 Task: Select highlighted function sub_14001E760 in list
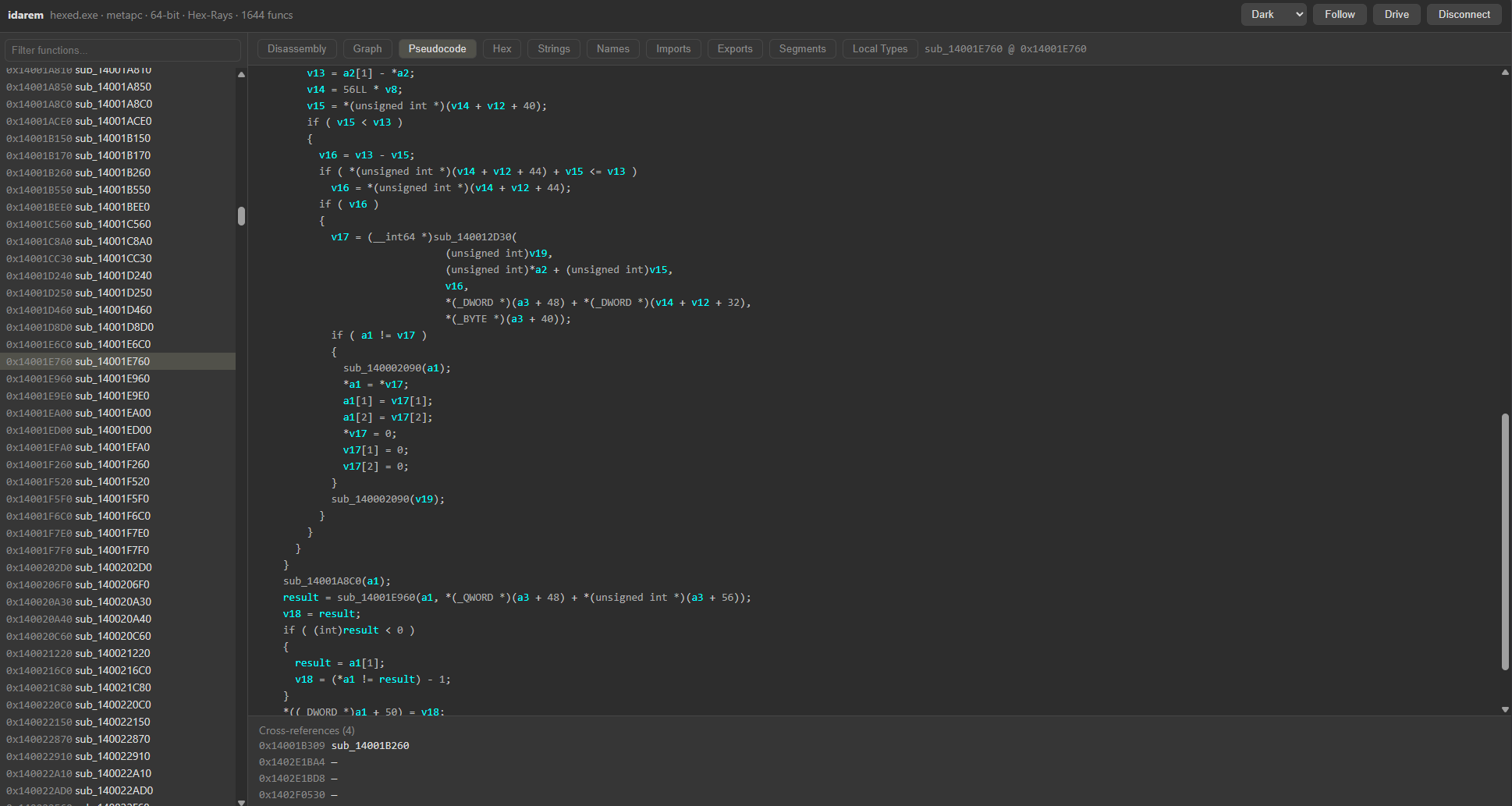(118, 361)
